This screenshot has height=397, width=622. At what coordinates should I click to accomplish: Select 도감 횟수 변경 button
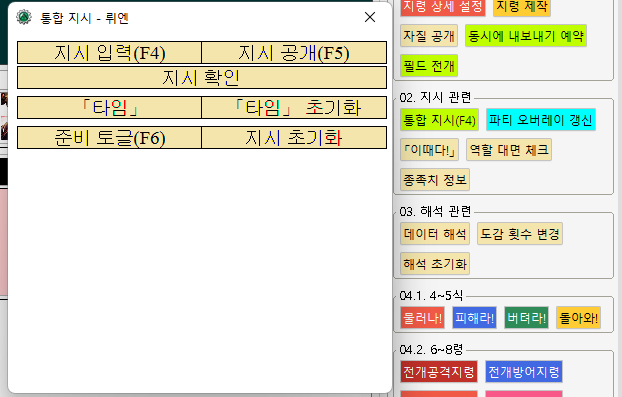coord(520,234)
